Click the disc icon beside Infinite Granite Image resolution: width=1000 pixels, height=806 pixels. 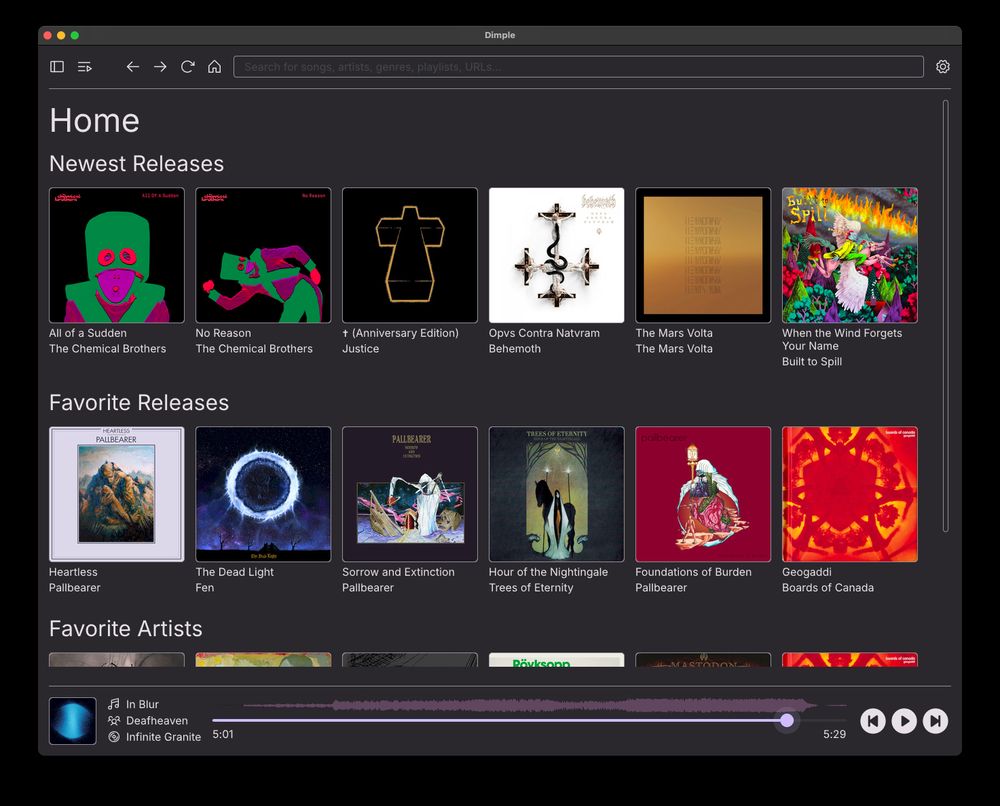pyautogui.click(x=114, y=736)
